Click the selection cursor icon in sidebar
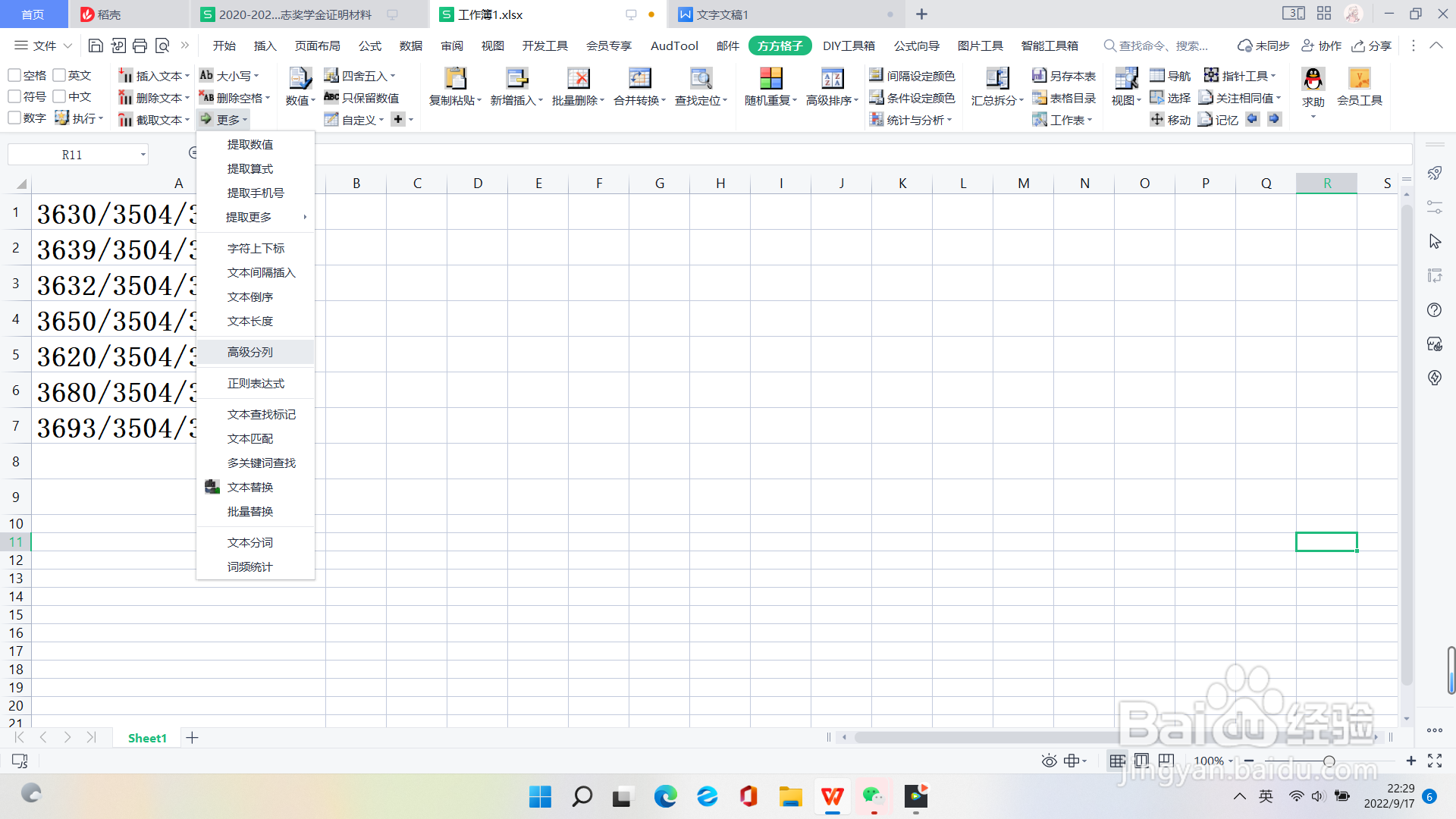This screenshot has height=819, width=1456. pos(1434,242)
